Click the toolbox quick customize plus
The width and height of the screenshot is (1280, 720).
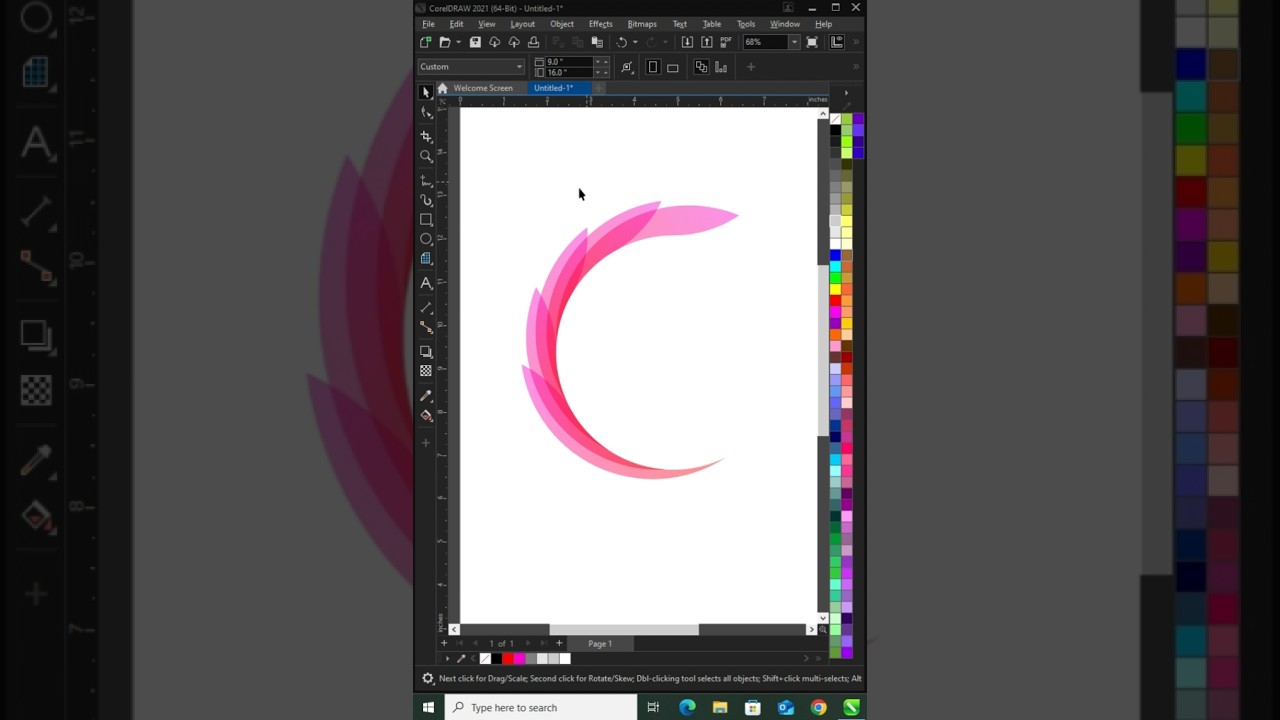[x=426, y=443]
